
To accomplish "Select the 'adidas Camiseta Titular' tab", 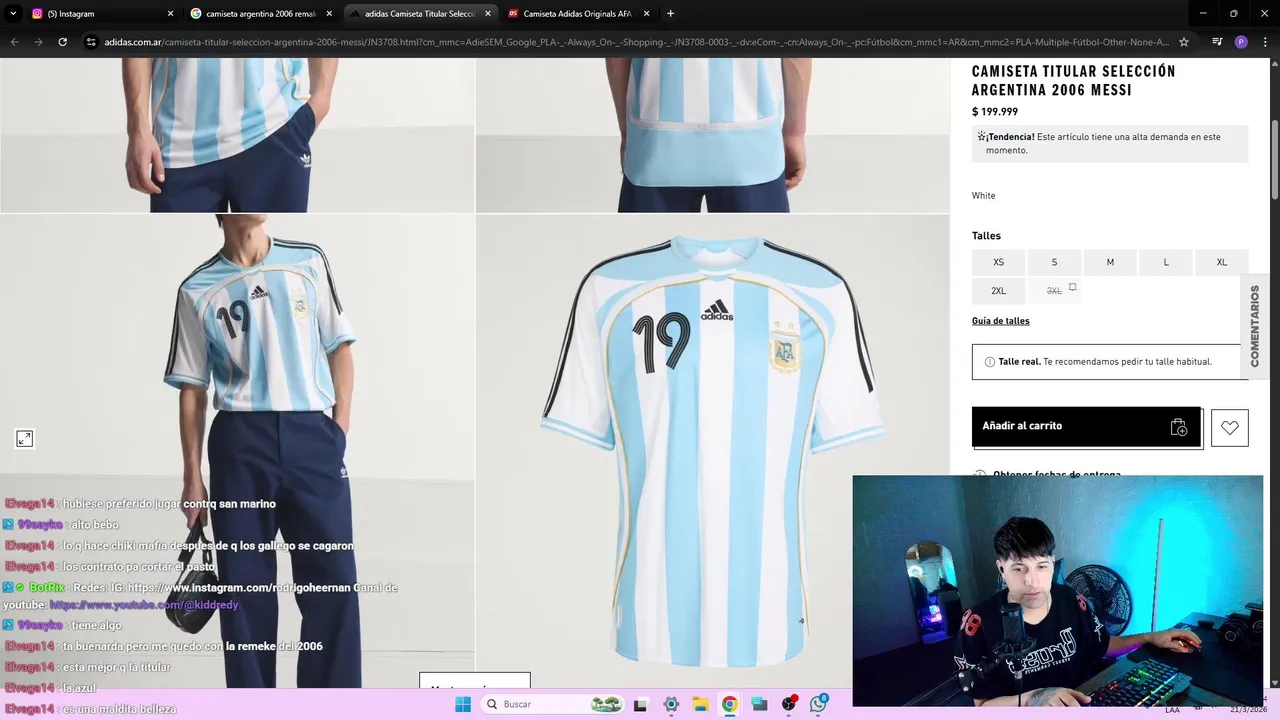I will [x=420, y=14].
